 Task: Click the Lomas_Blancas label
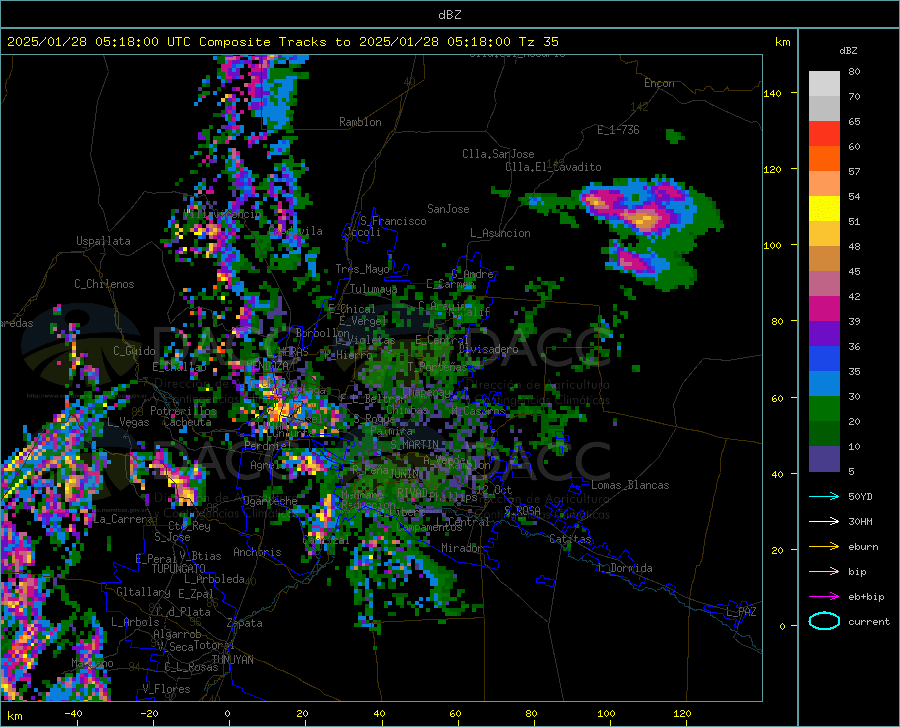click(x=630, y=485)
